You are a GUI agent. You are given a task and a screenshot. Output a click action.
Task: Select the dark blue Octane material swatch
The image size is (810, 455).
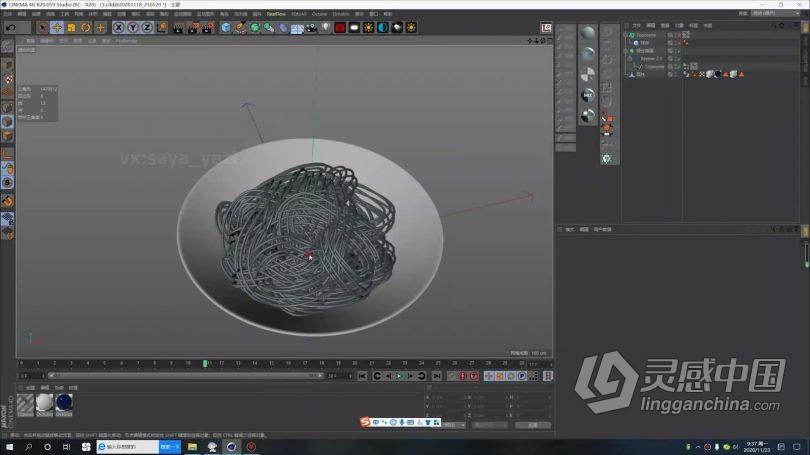(64, 403)
